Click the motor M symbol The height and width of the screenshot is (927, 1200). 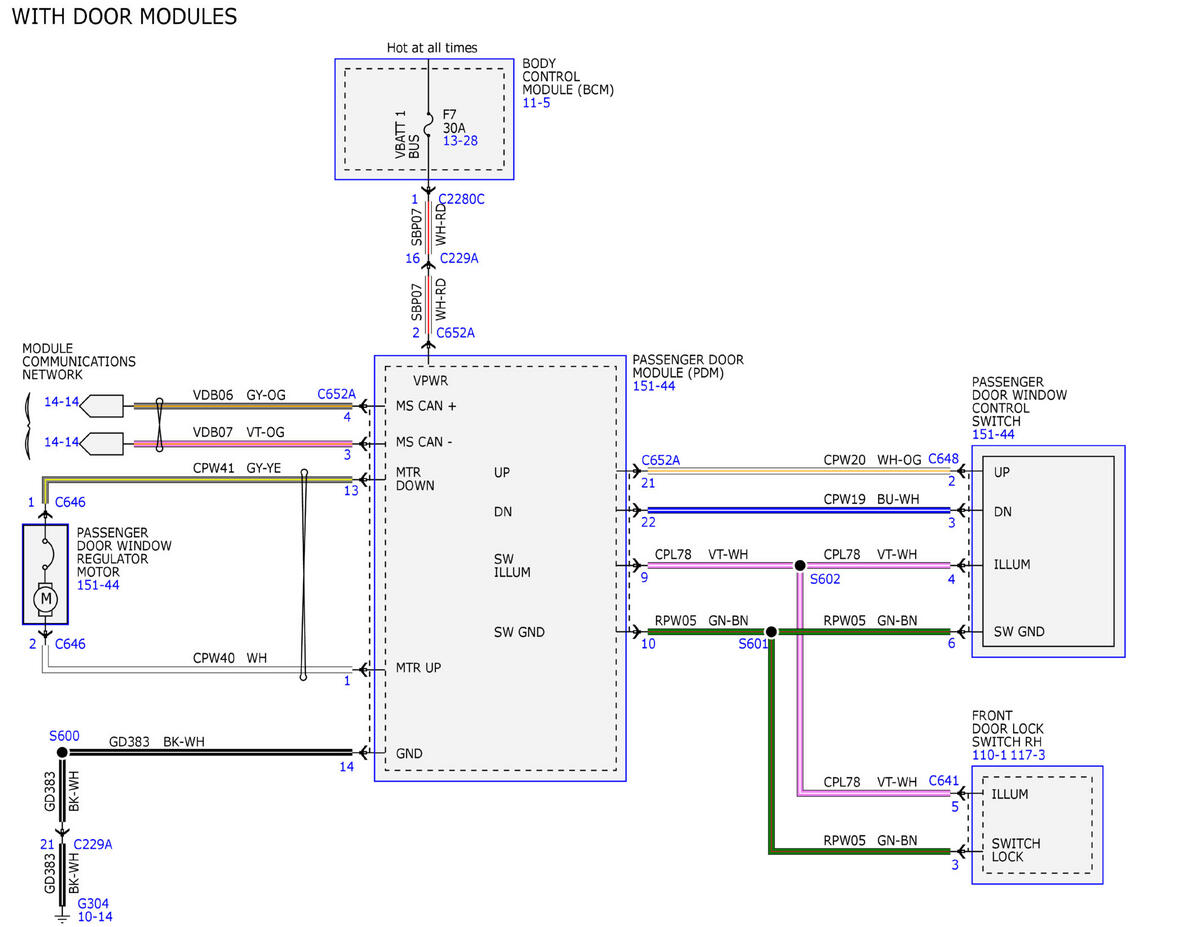click(x=45, y=598)
